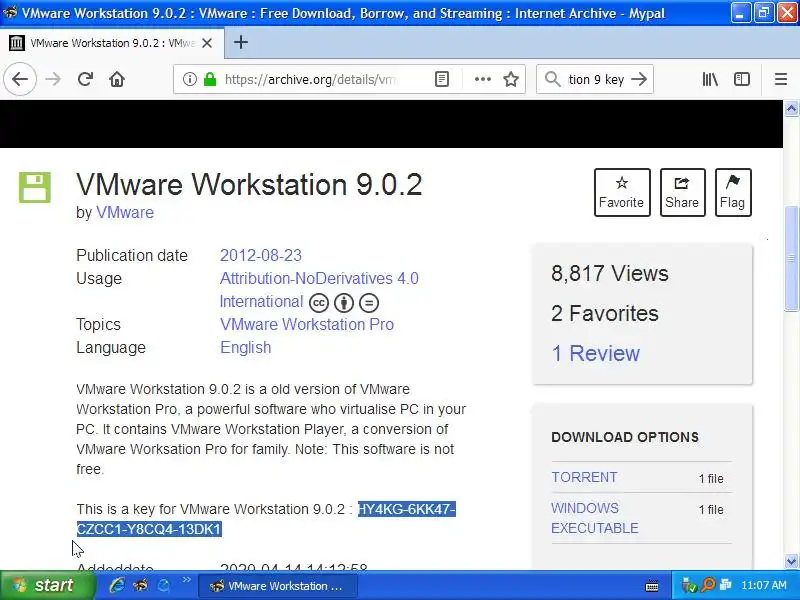800x600 pixels.
Task: Click the scrollbar up arrow
Action: [x=791, y=108]
